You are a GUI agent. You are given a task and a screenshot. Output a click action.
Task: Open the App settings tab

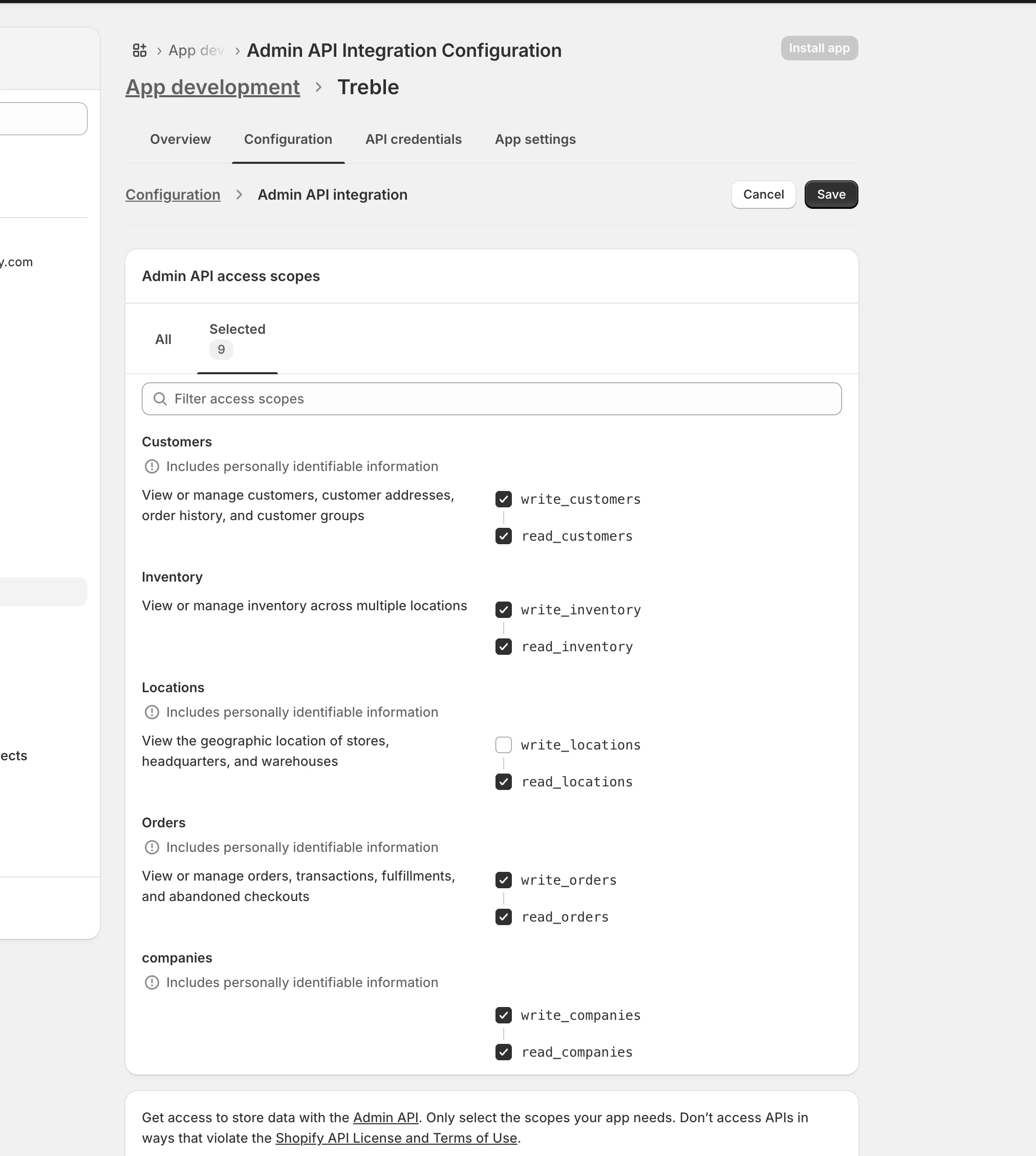click(535, 140)
